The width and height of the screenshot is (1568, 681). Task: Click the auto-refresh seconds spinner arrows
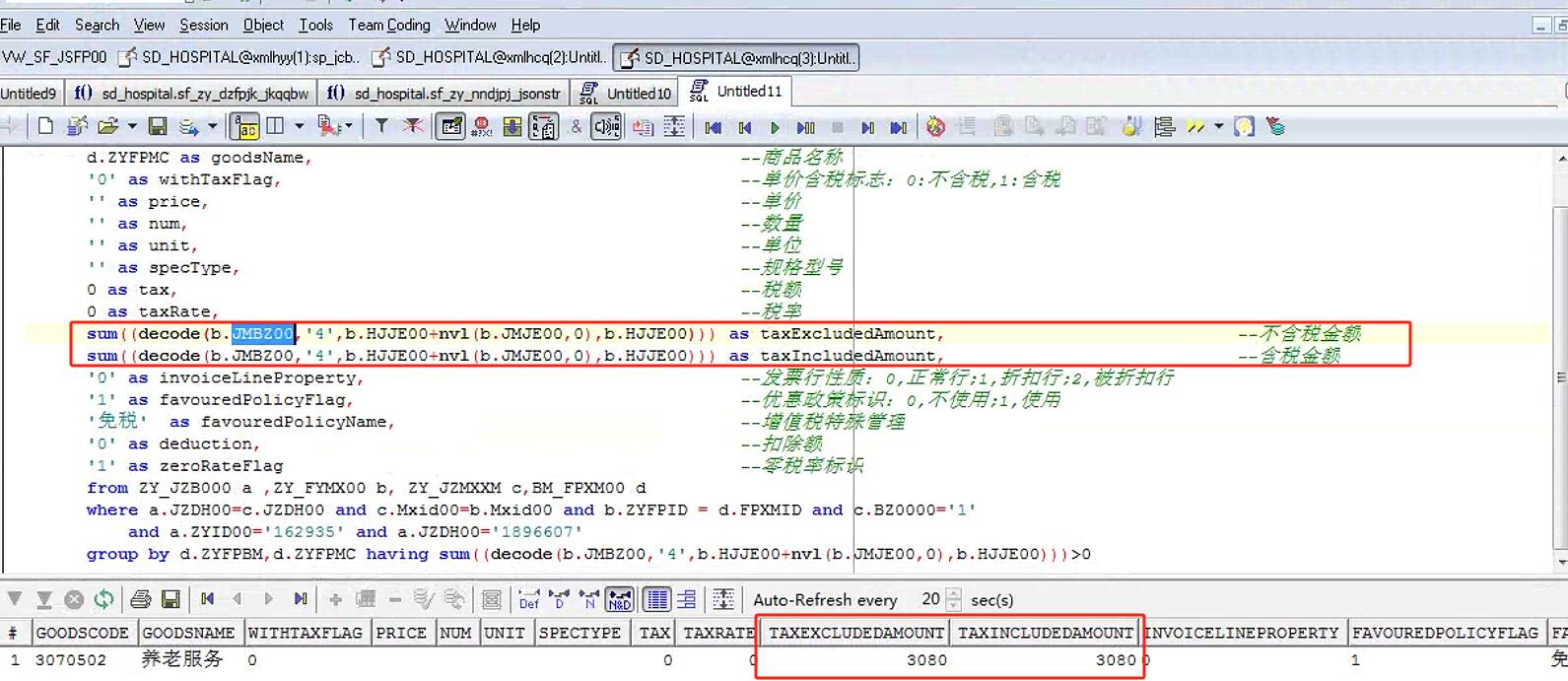tap(953, 599)
